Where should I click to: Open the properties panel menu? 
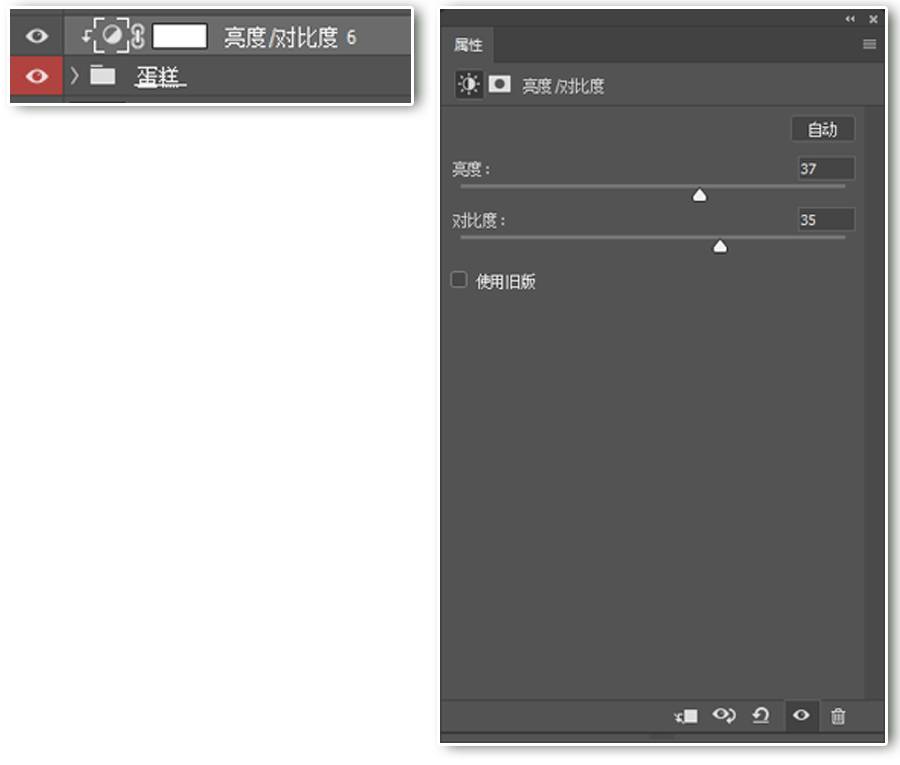(x=869, y=44)
